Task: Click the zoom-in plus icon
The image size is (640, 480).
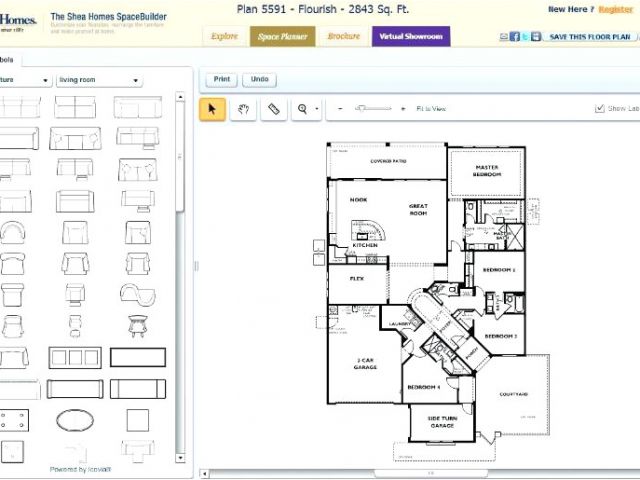Action: pos(402,109)
